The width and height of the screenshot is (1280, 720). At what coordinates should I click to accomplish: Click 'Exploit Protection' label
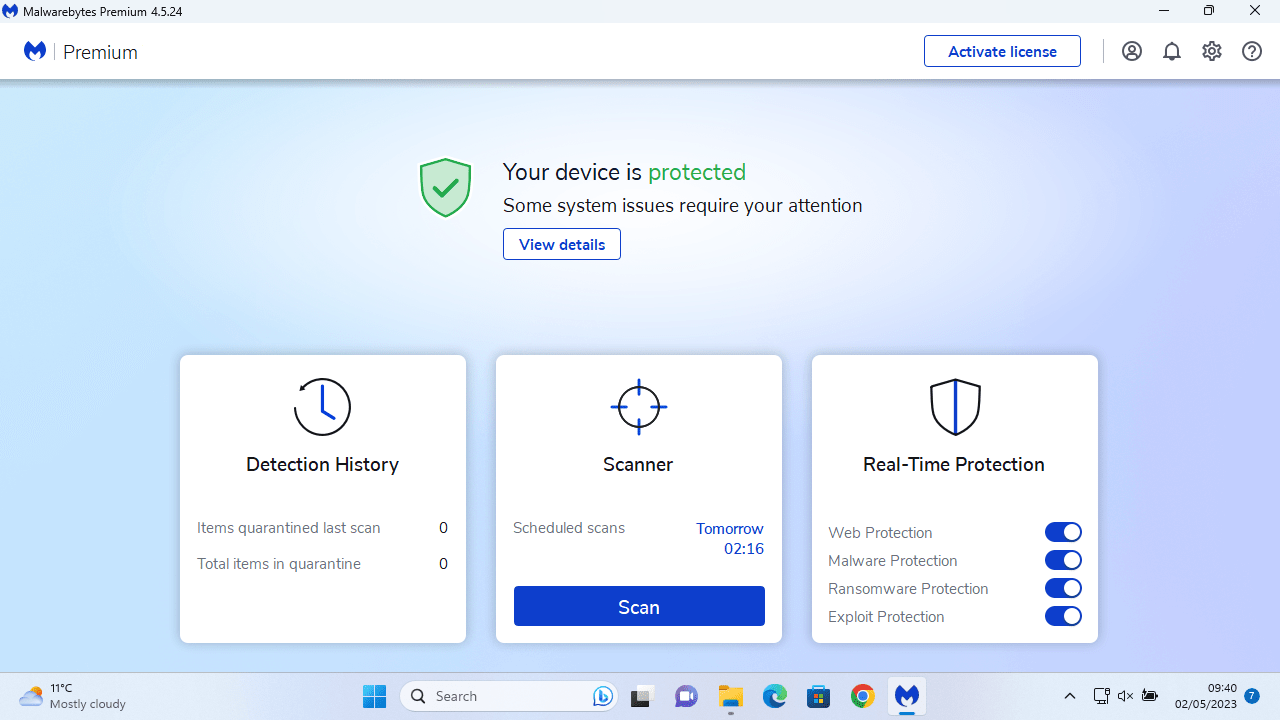886,617
